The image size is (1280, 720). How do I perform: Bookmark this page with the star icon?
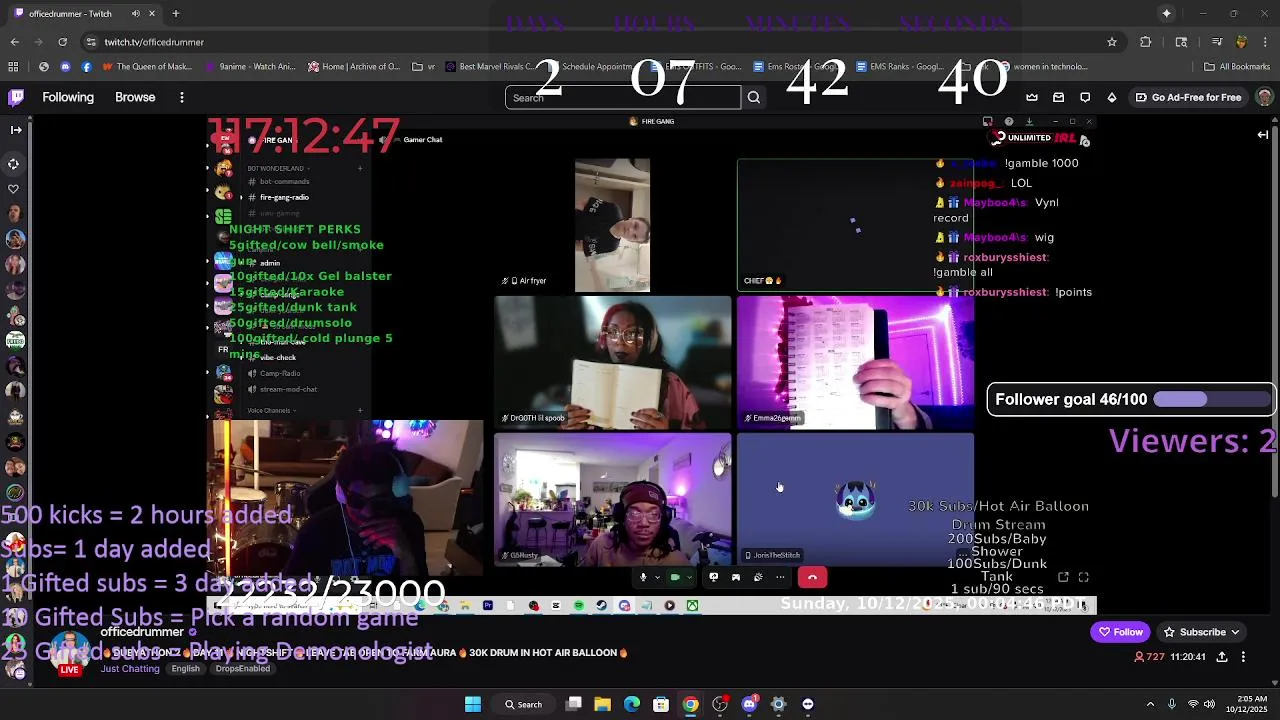(x=1111, y=42)
